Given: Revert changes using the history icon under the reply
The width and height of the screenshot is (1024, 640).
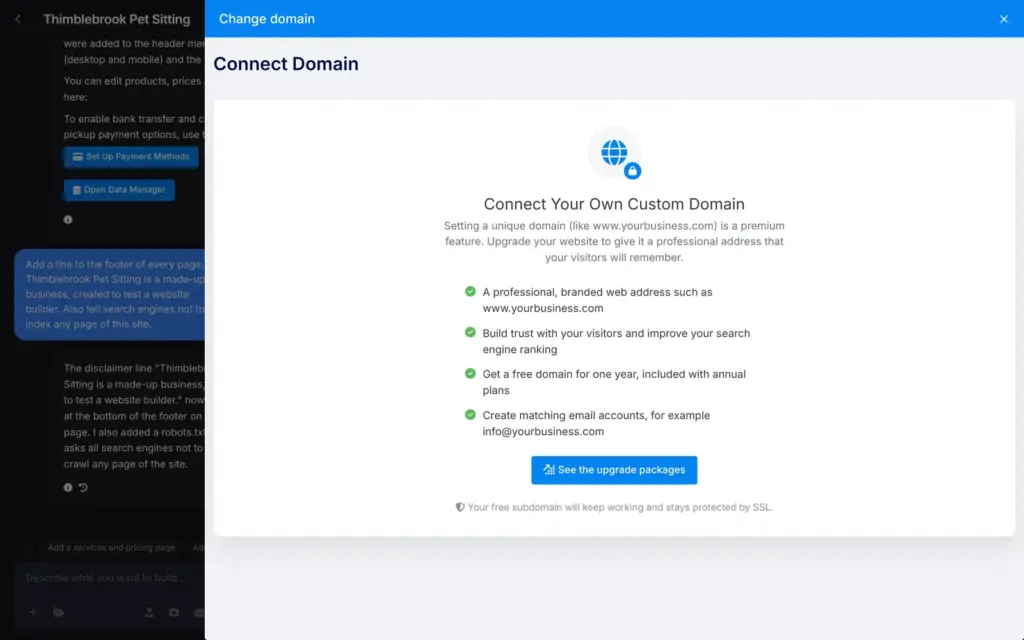Looking at the screenshot, I should [x=83, y=487].
